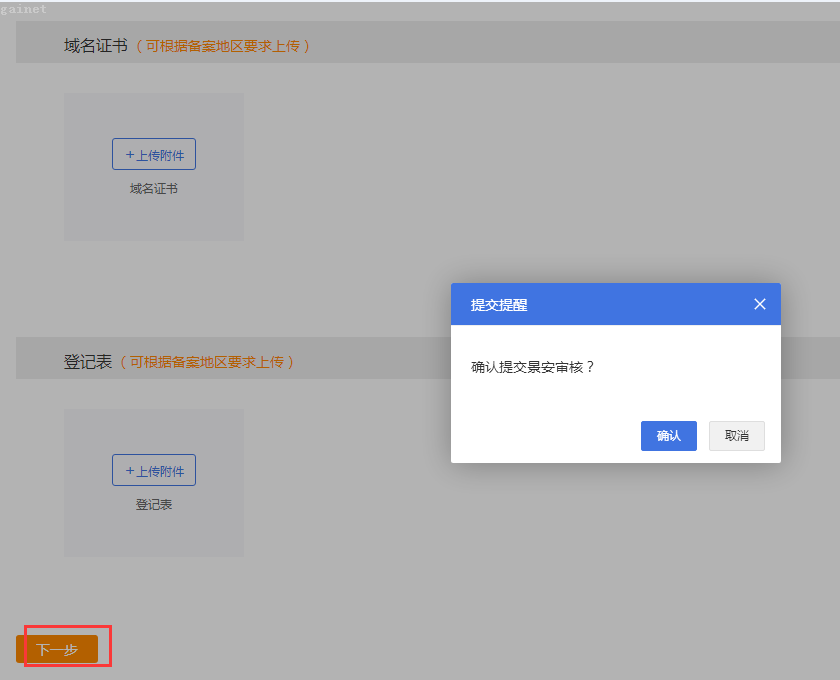Click the empty footer area left of 确认
The image size is (840, 680).
click(540, 436)
